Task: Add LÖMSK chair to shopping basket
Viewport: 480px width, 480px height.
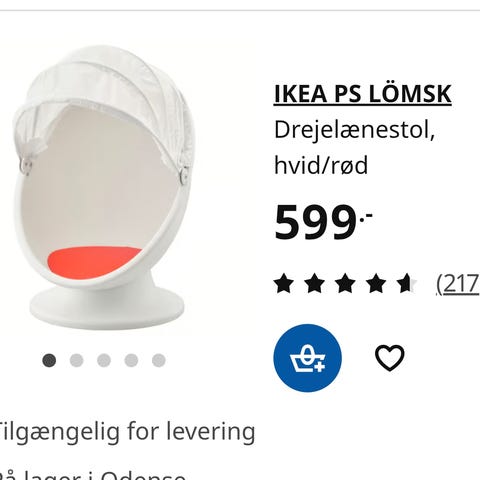Action: (307, 358)
